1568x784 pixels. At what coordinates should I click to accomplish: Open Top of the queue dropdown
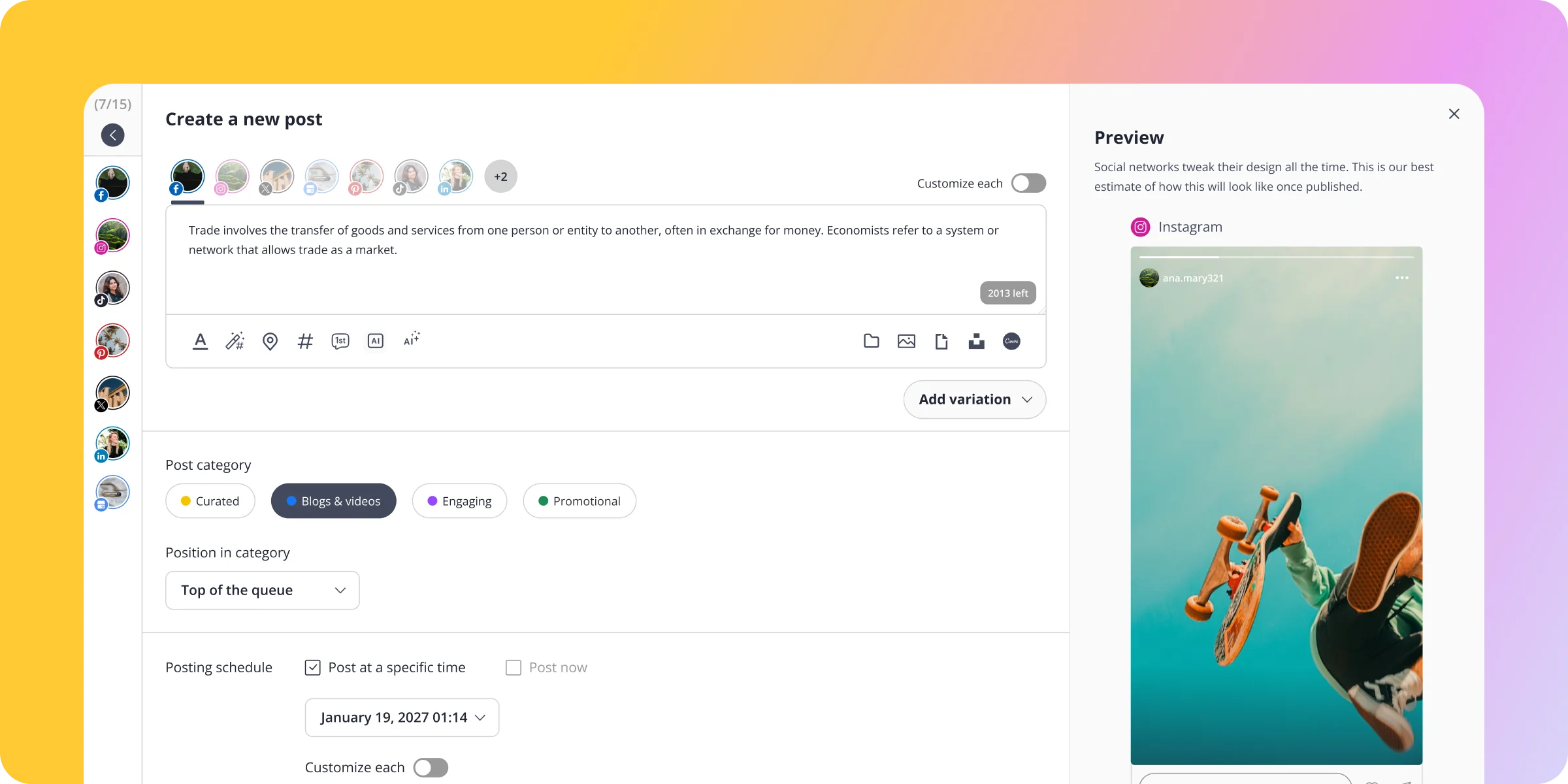(x=263, y=591)
